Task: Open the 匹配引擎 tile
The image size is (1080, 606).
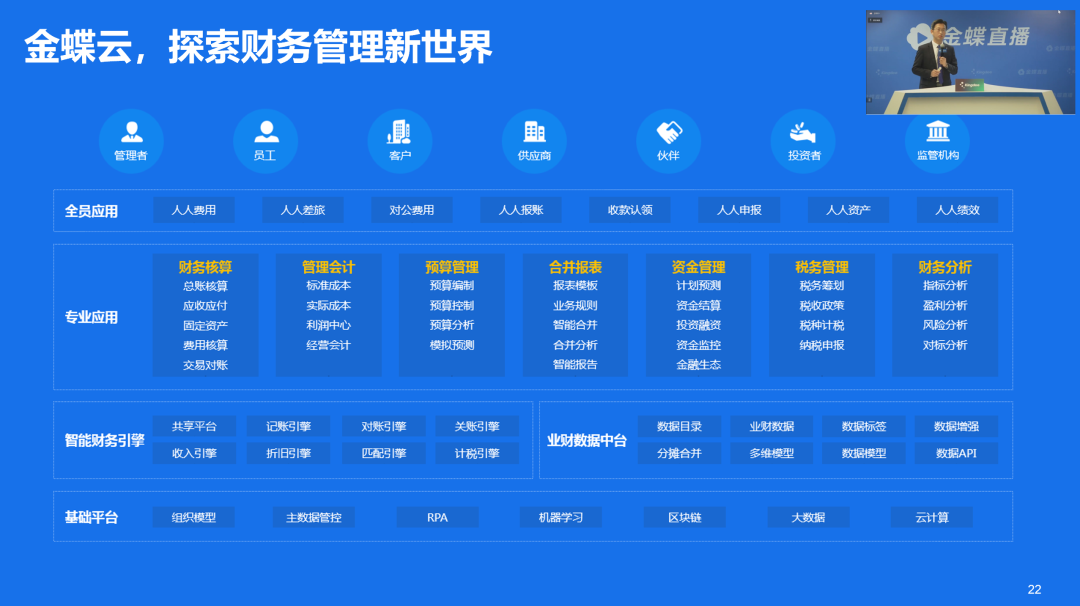Action: (384, 453)
